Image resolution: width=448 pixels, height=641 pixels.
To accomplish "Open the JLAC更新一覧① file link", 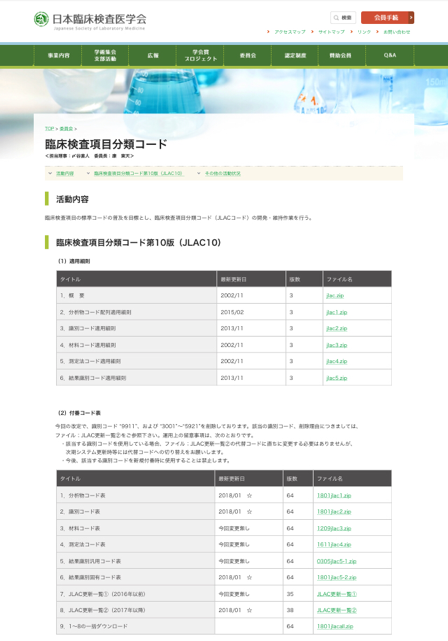I will [337, 594].
